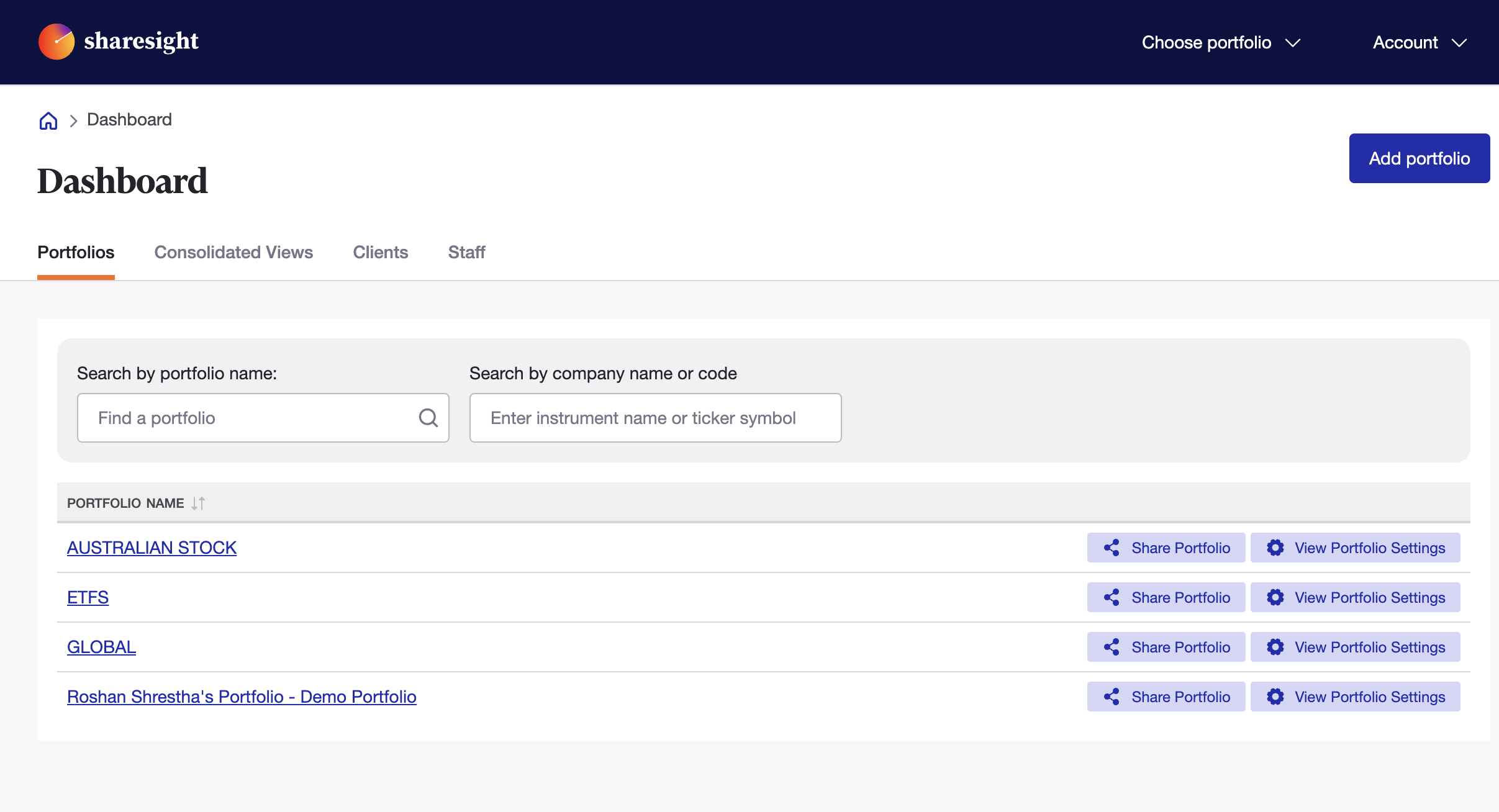The width and height of the screenshot is (1499, 812).
Task: Click the share icon in the ETFS row
Action: tap(1112, 597)
